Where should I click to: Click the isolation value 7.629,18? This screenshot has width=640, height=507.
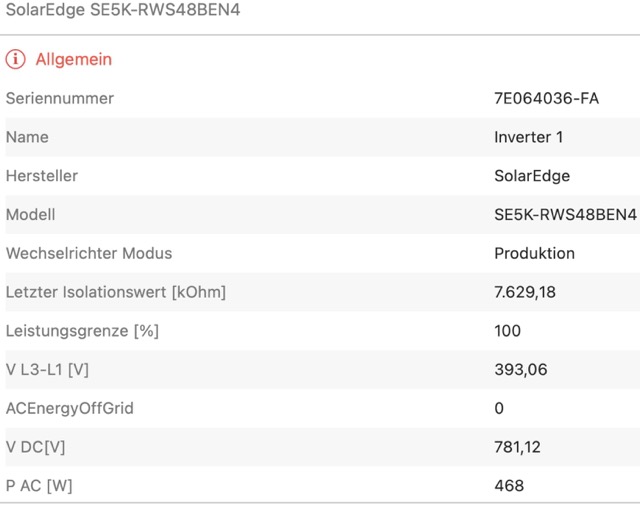525,292
